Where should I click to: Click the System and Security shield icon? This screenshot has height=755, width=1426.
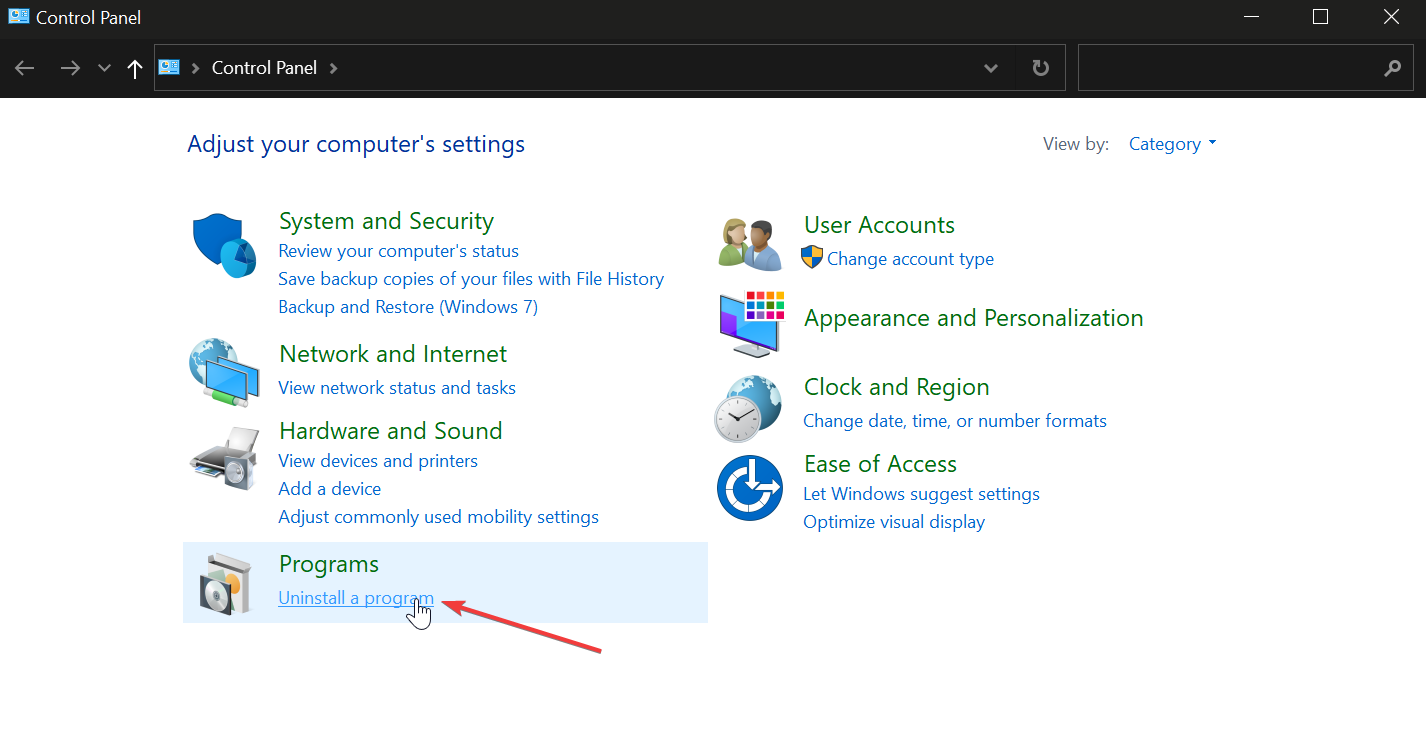pyautogui.click(x=223, y=246)
